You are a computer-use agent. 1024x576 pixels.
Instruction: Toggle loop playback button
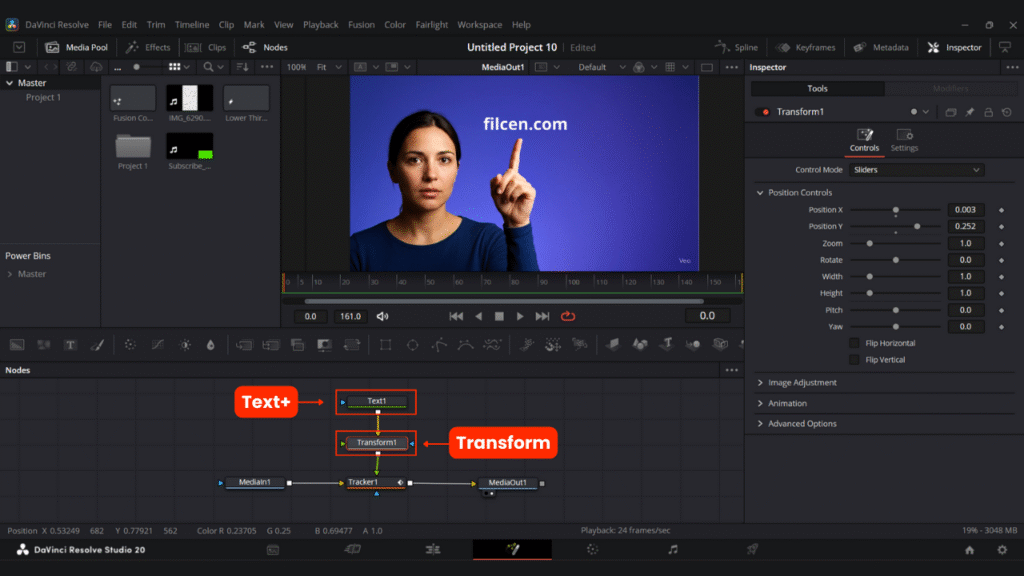[568, 316]
